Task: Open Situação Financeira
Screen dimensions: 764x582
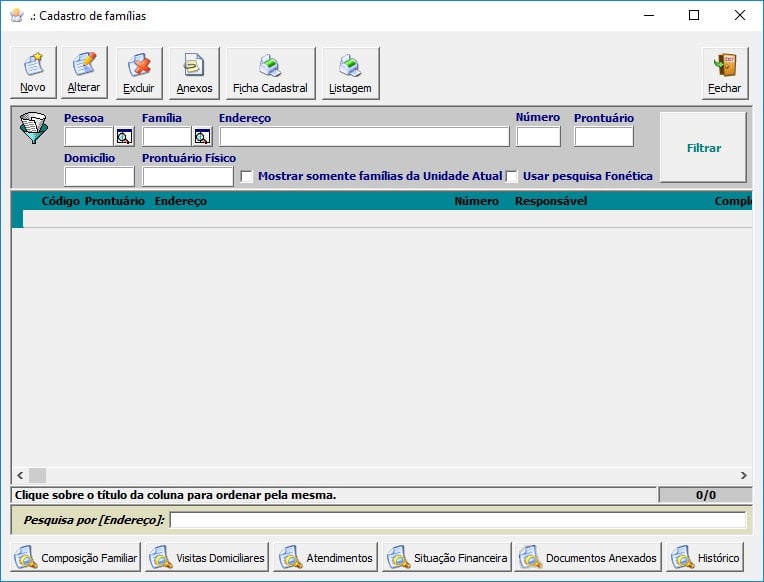Action: (x=447, y=558)
